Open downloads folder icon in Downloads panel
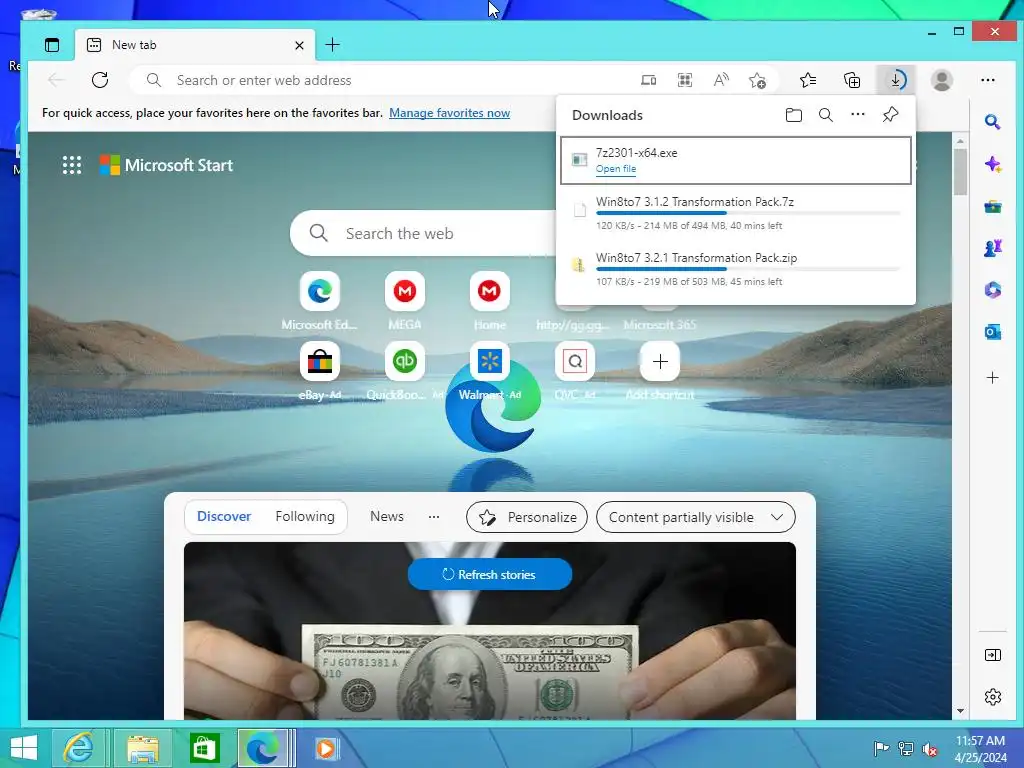Screen dimensions: 1024x768 (x=793, y=115)
